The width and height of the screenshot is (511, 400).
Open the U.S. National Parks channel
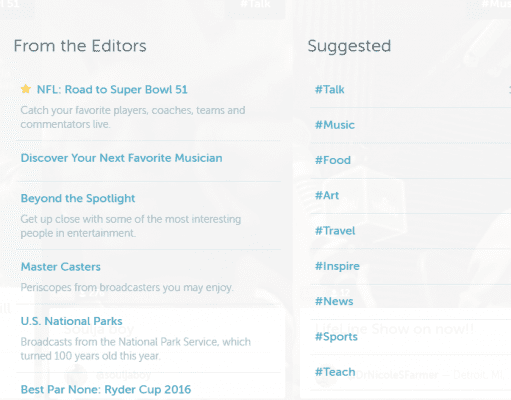[x=71, y=321]
